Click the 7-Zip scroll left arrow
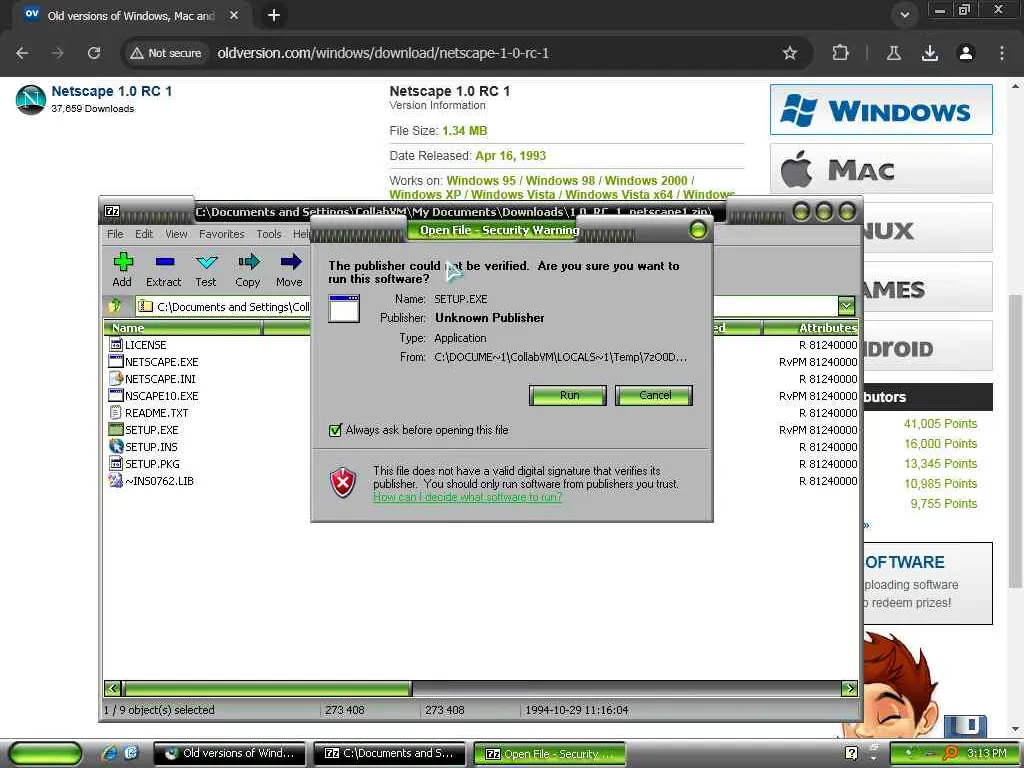1024x768 pixels. pos(112,688)
